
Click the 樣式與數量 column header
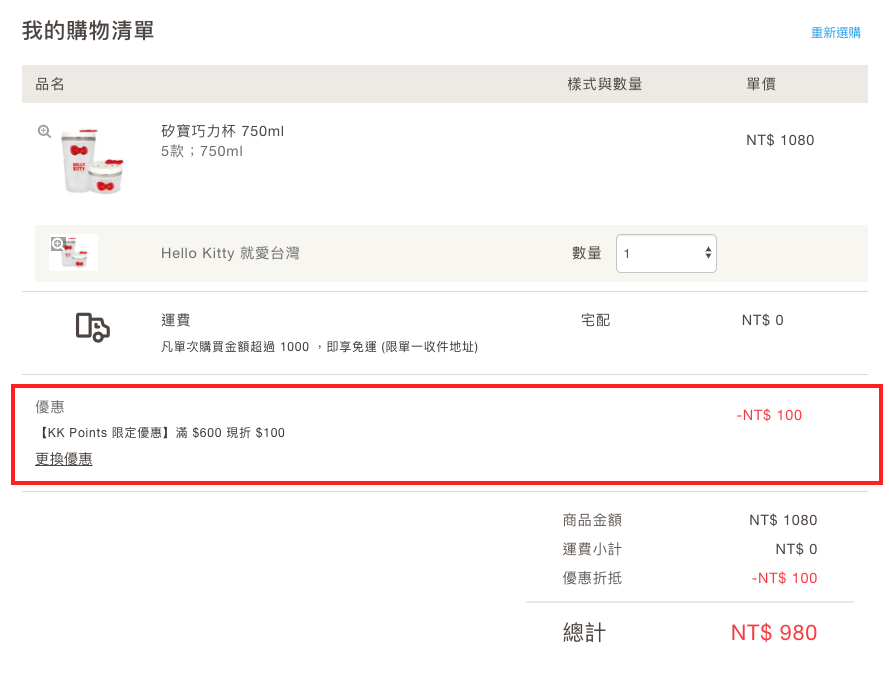(604, 84)
